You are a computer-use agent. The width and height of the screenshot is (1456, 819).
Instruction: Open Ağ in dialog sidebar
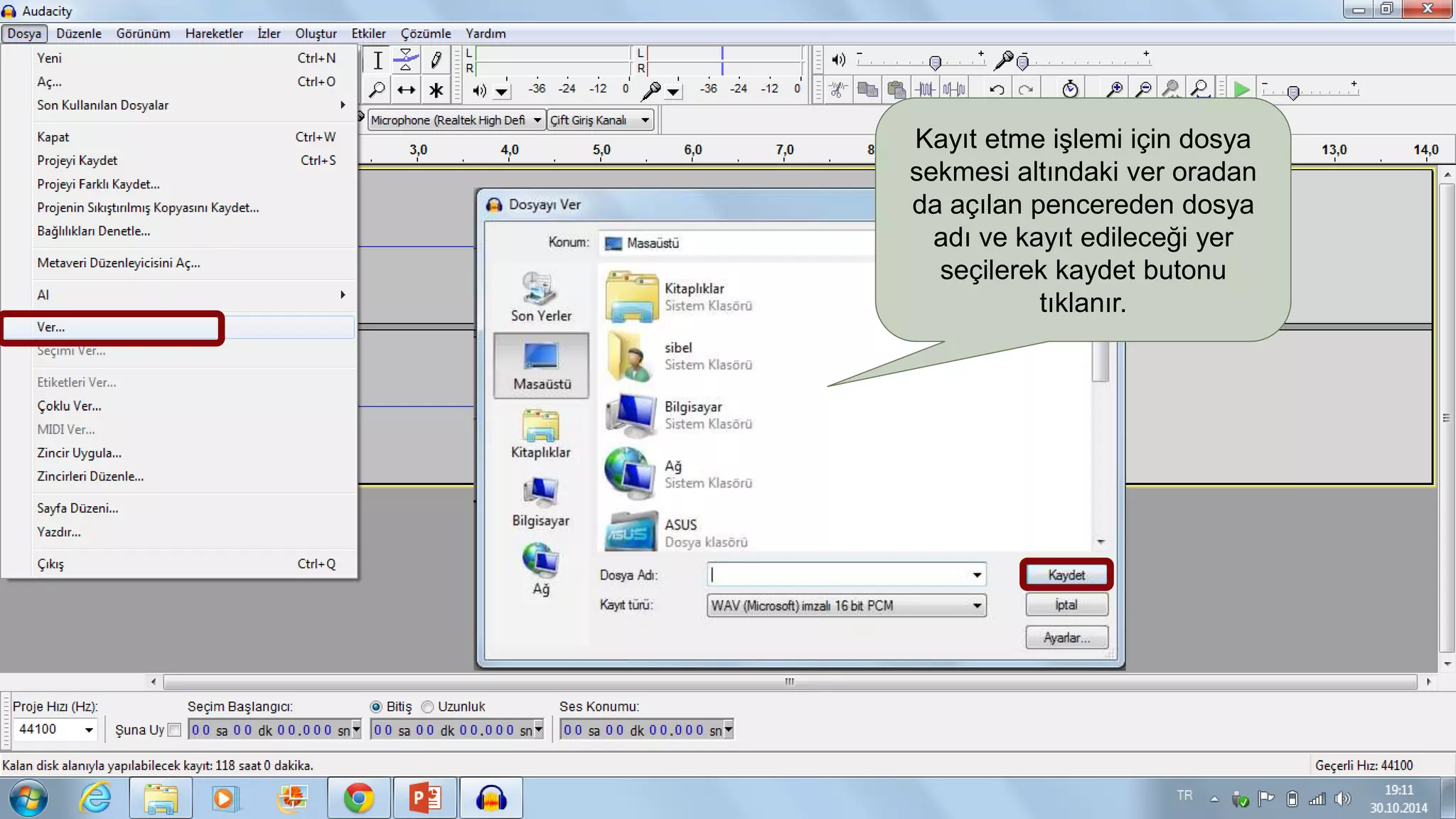point(541,570)
